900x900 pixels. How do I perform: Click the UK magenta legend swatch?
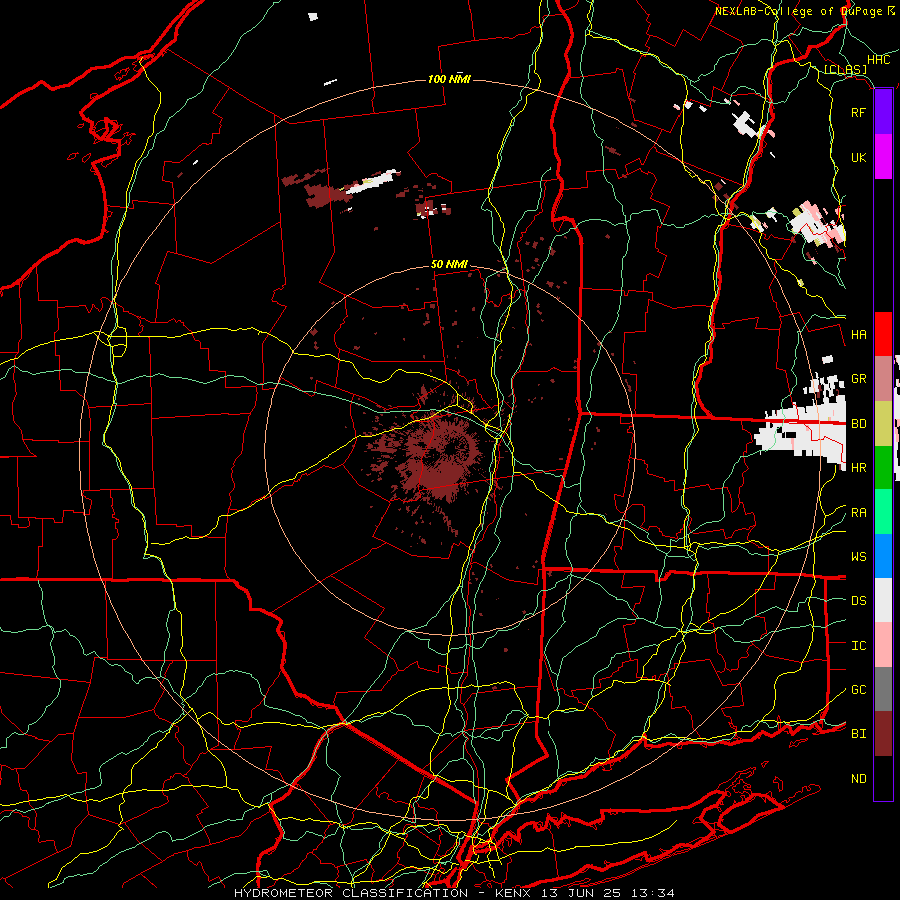tap(883, 157)
